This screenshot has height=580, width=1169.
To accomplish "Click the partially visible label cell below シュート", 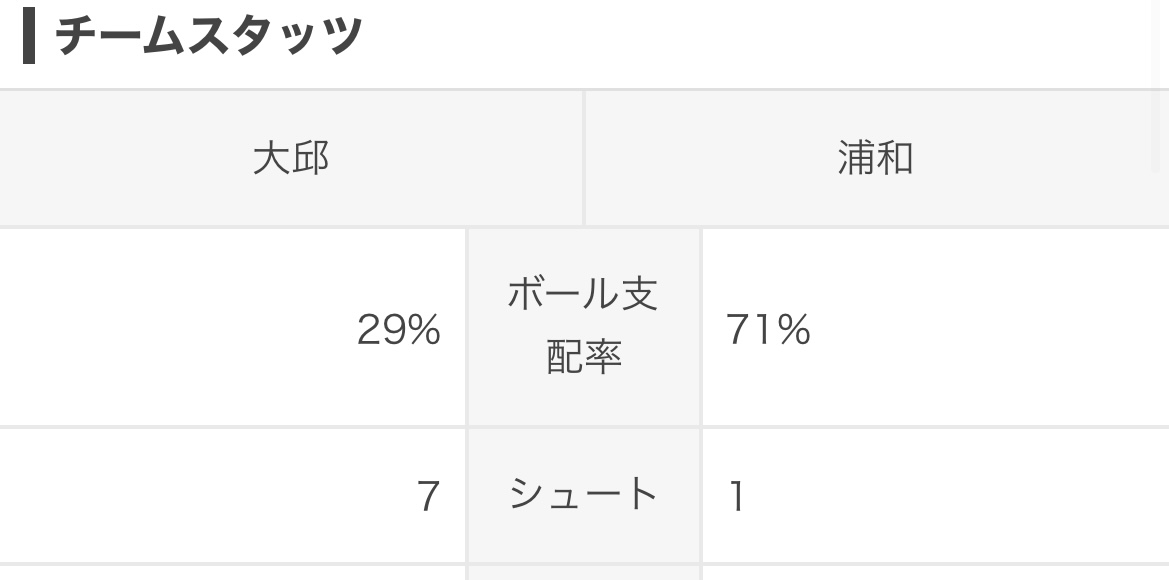I will (x=583, y=573).
